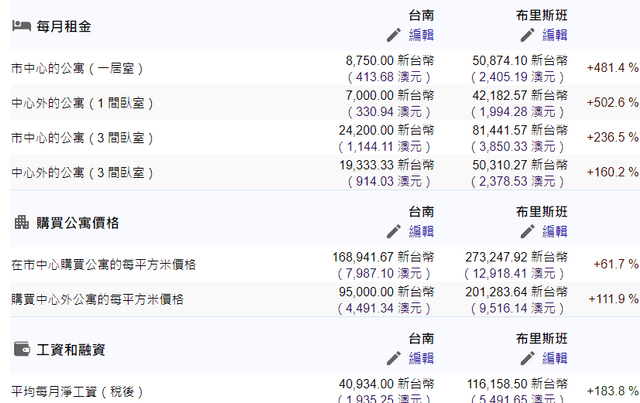
Task: Click the value 4,491.34 澳元
Action: point(384,308)
